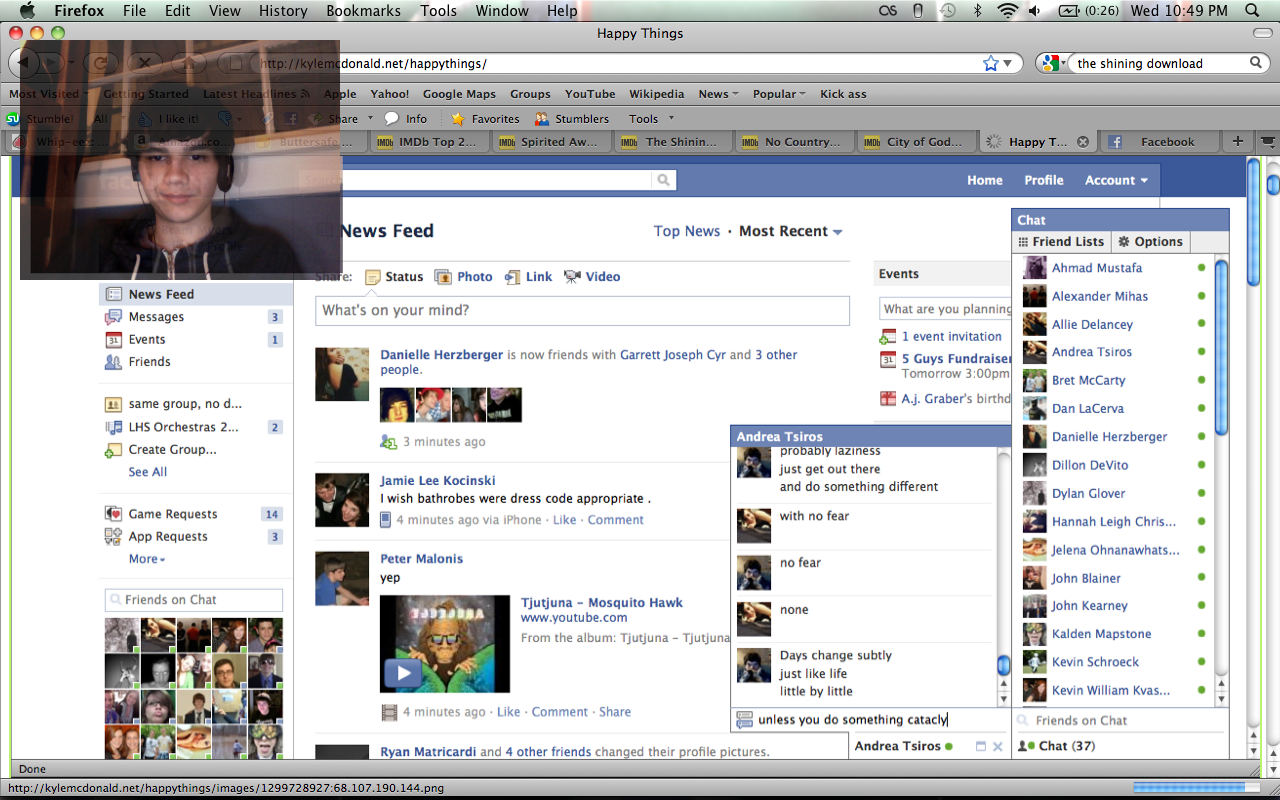
Task: Click the Video camera share icon
Action: pos(572,277)
